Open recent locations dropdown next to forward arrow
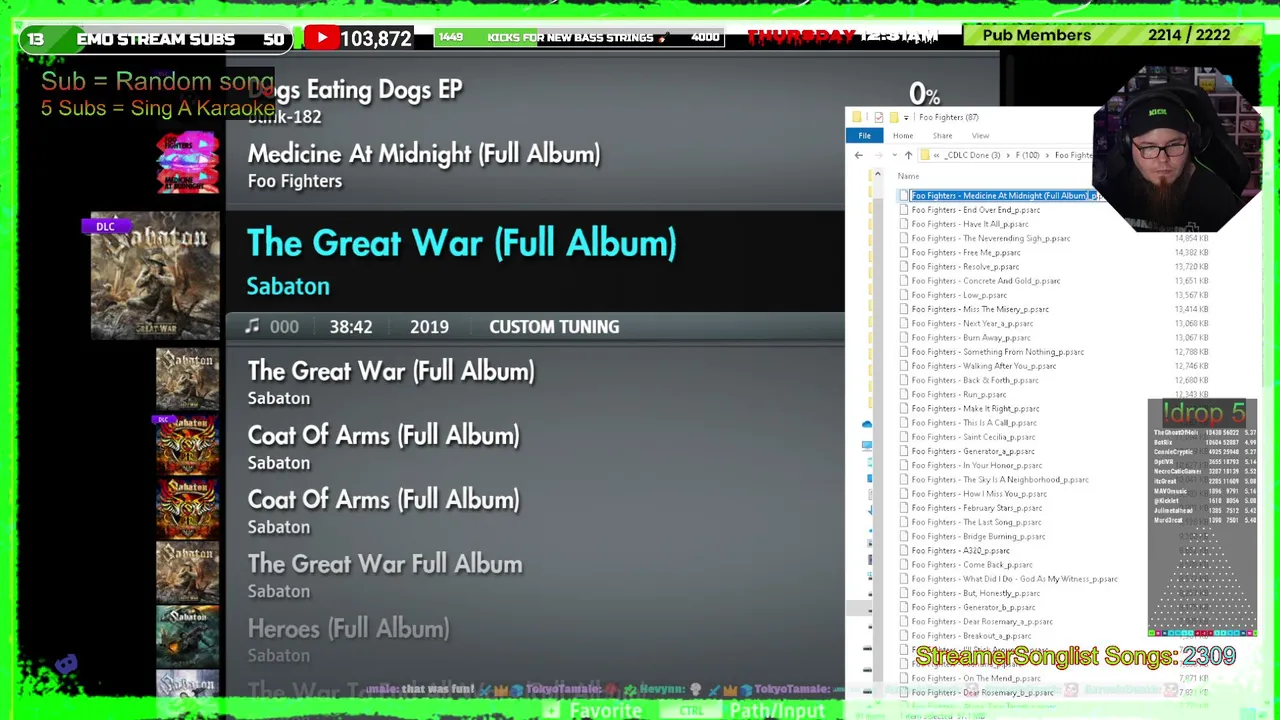This screenshot has width=1280, height=720. pyautogui.click(x=894, y=155)
